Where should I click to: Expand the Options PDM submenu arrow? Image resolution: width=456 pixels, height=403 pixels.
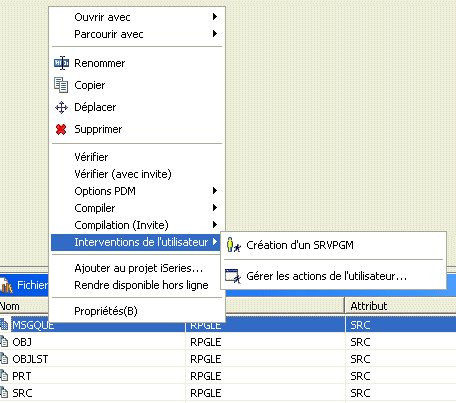tap(215, 191)
